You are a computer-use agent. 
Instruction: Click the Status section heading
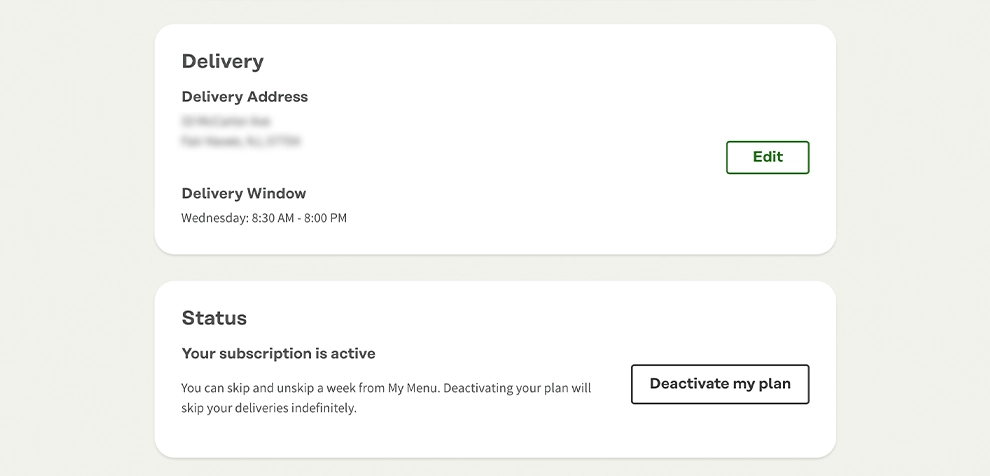[214, 318]
